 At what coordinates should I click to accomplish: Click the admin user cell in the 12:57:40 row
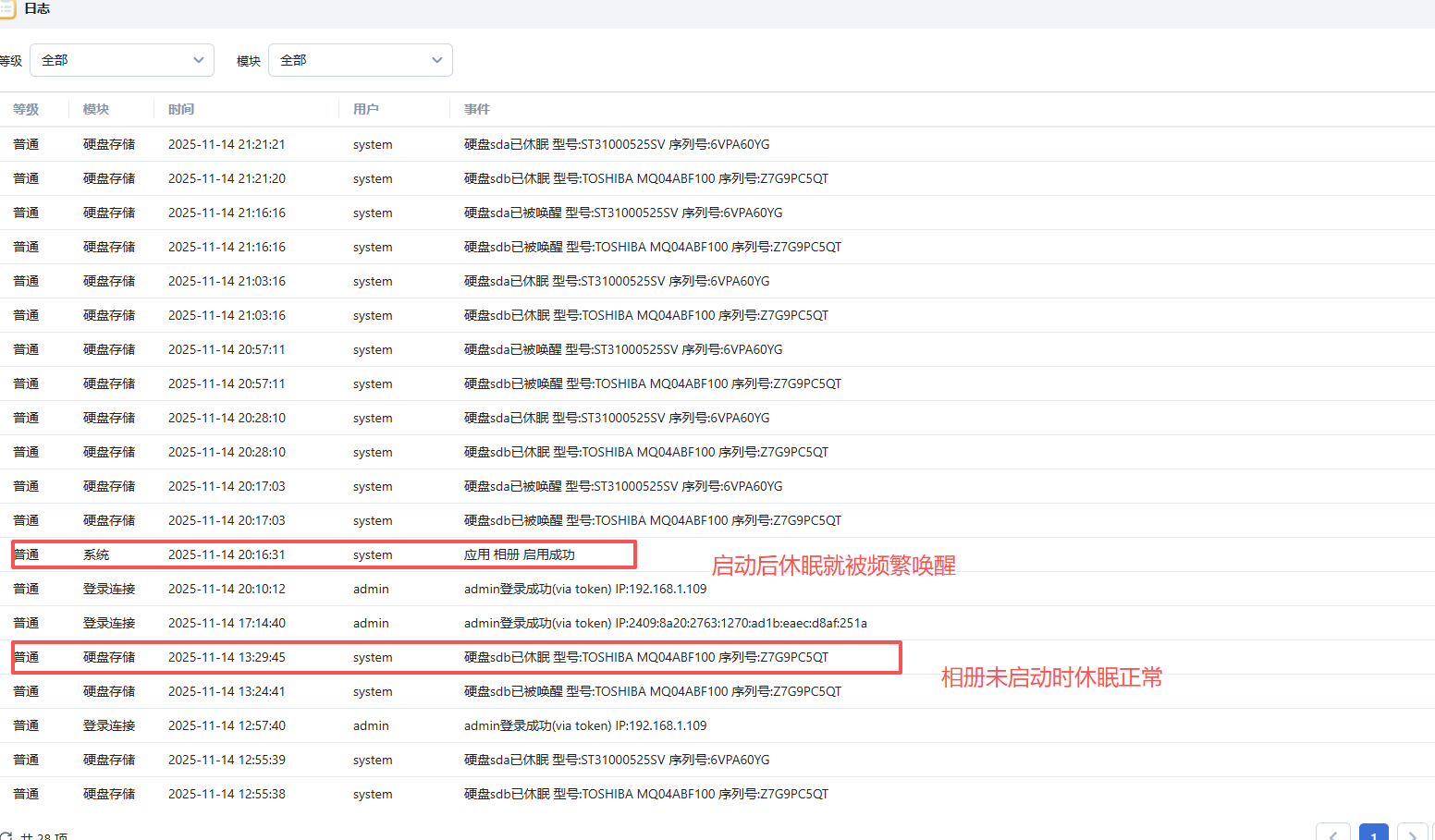371,725
